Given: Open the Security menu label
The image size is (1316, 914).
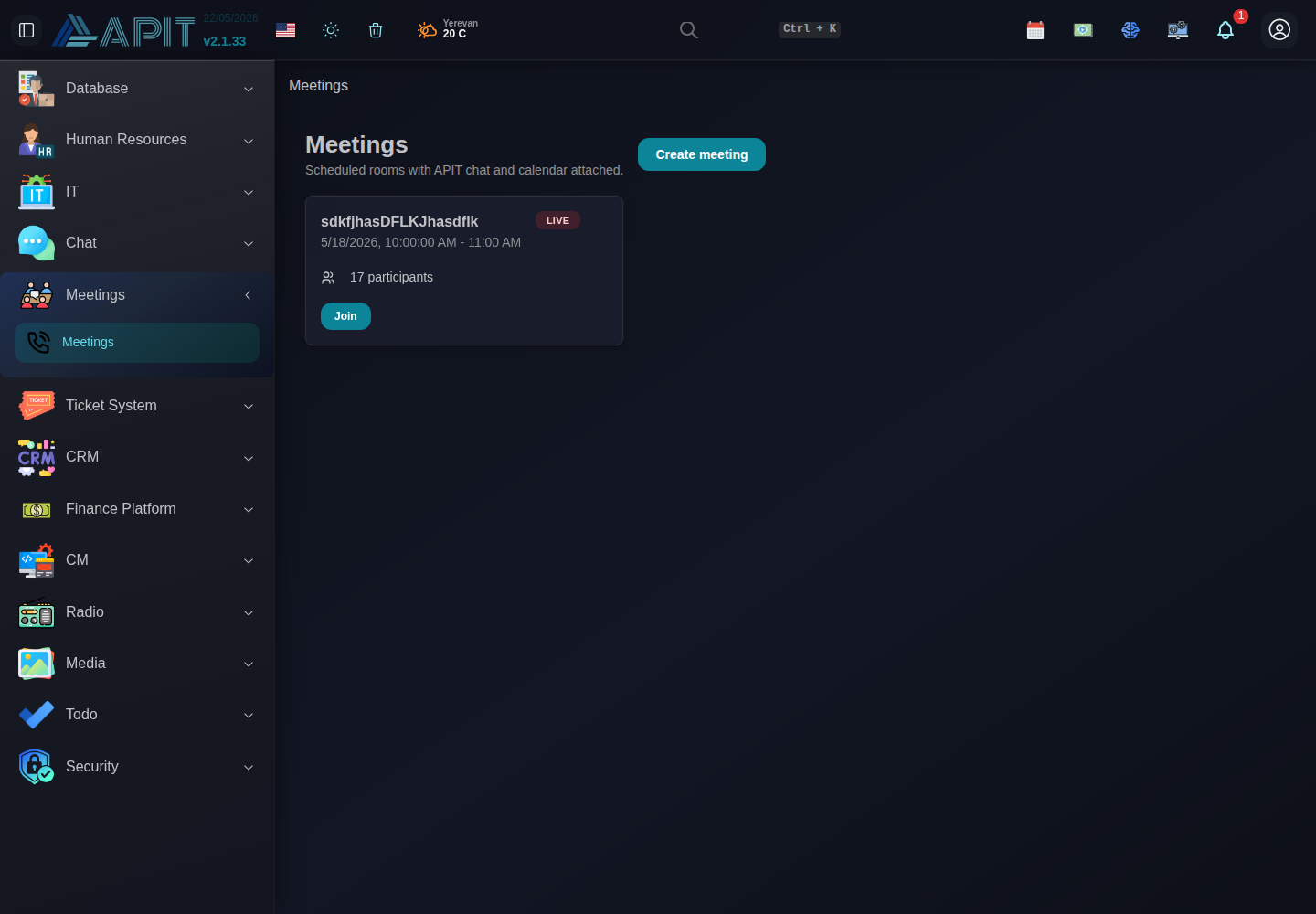Looking at the screenshot, I should click(92, 767).
